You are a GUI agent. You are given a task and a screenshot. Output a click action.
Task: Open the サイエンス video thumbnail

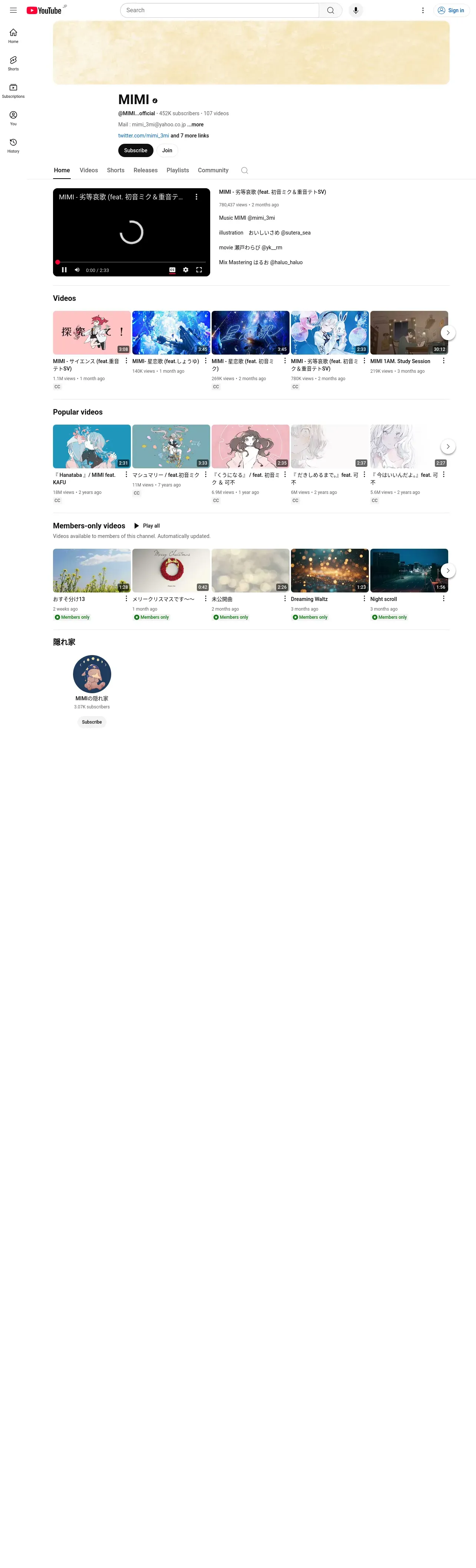point(92,333)
